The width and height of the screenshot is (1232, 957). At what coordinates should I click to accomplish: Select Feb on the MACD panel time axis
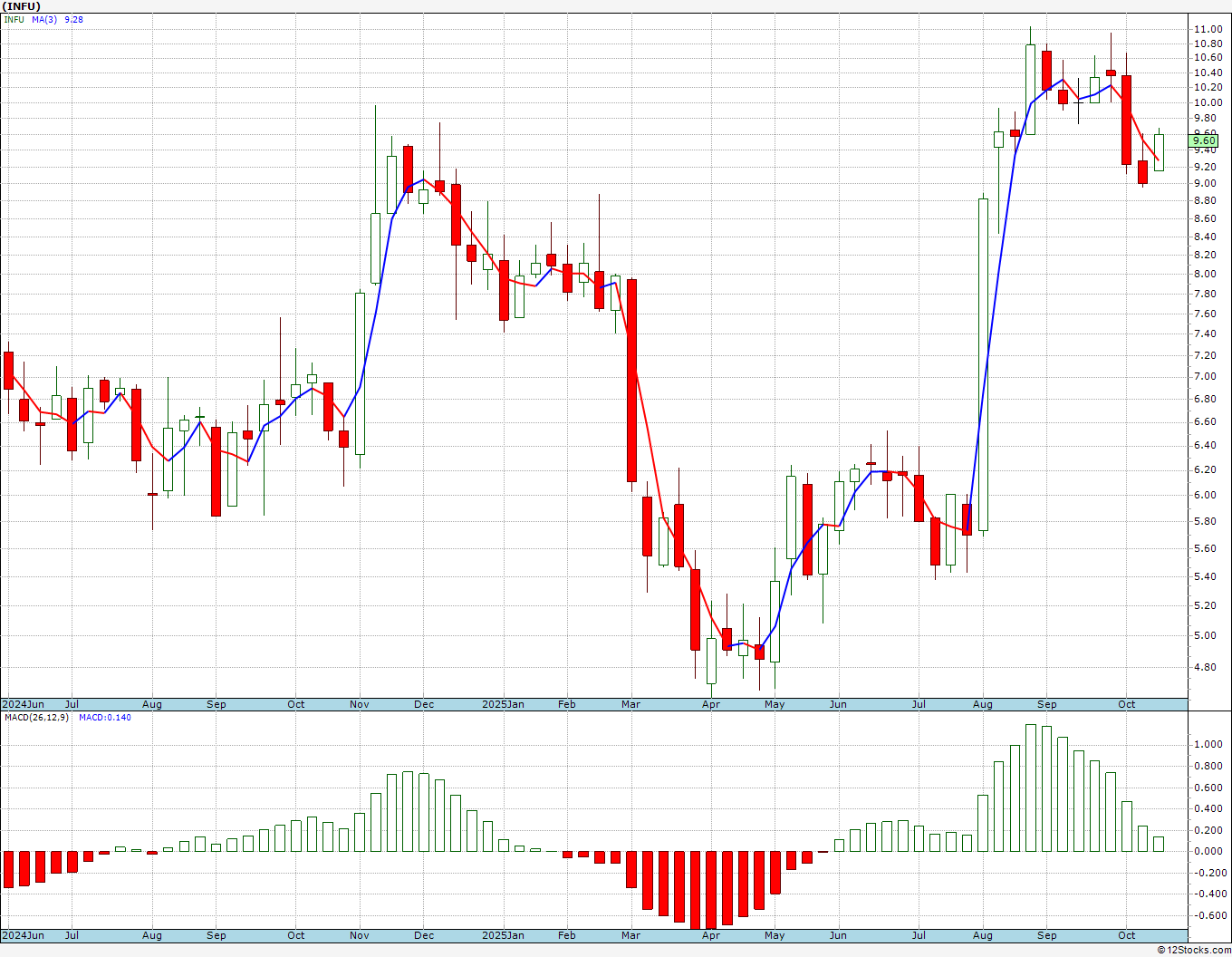567,935
